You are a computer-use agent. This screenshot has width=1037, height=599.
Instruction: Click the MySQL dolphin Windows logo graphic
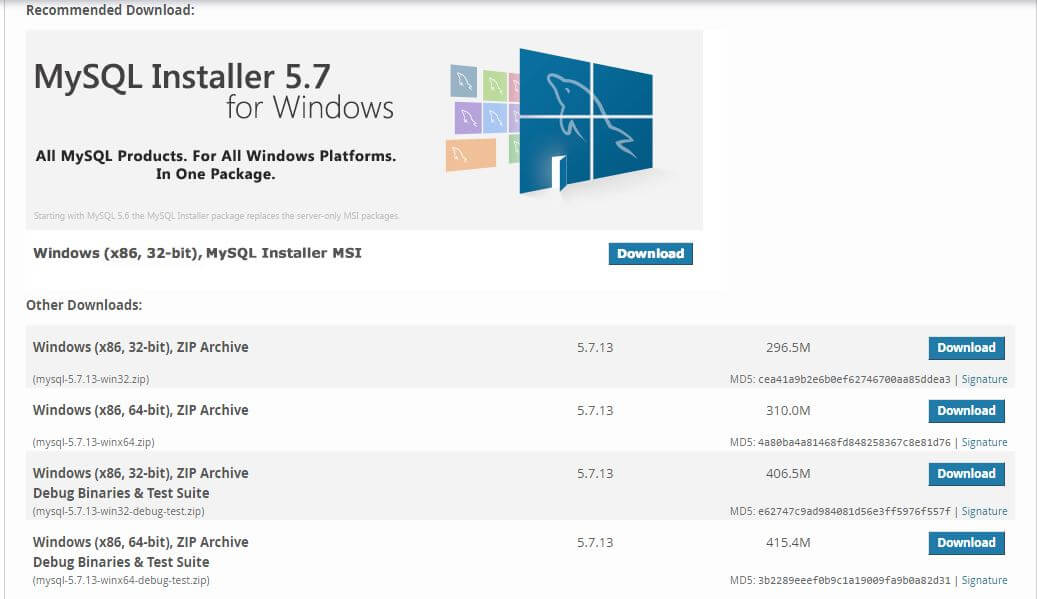pos(586,121)
